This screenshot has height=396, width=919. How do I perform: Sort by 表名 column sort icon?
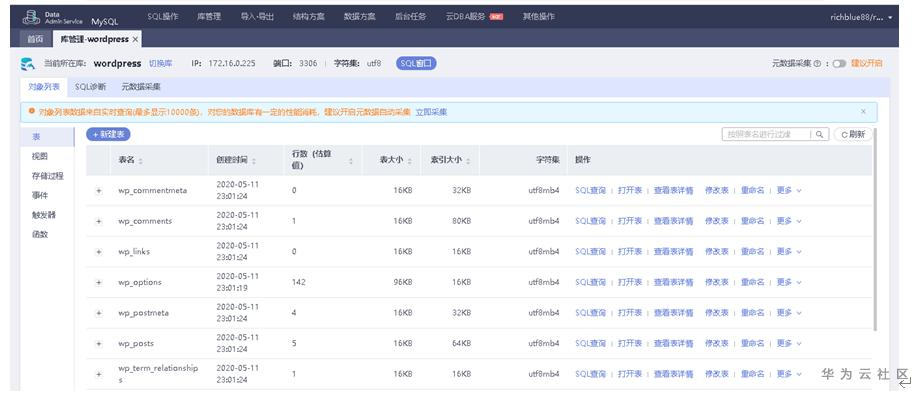[141, 161]
